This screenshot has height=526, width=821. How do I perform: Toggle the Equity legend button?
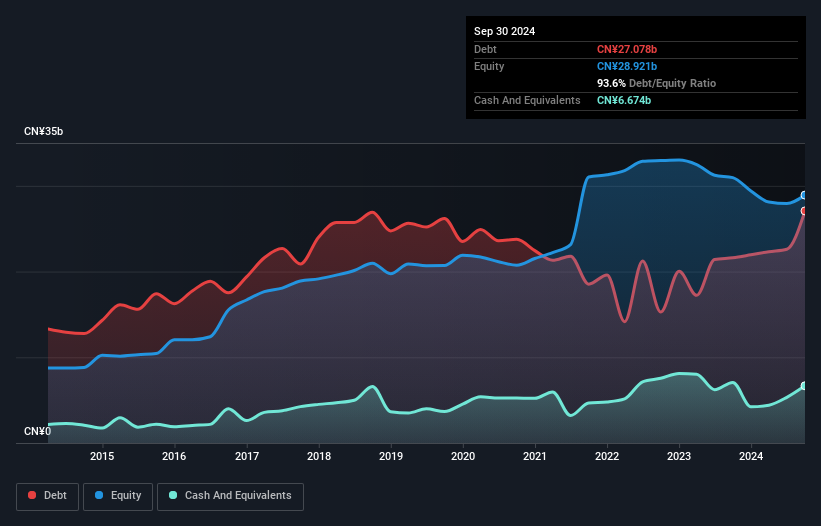point(118,496)
